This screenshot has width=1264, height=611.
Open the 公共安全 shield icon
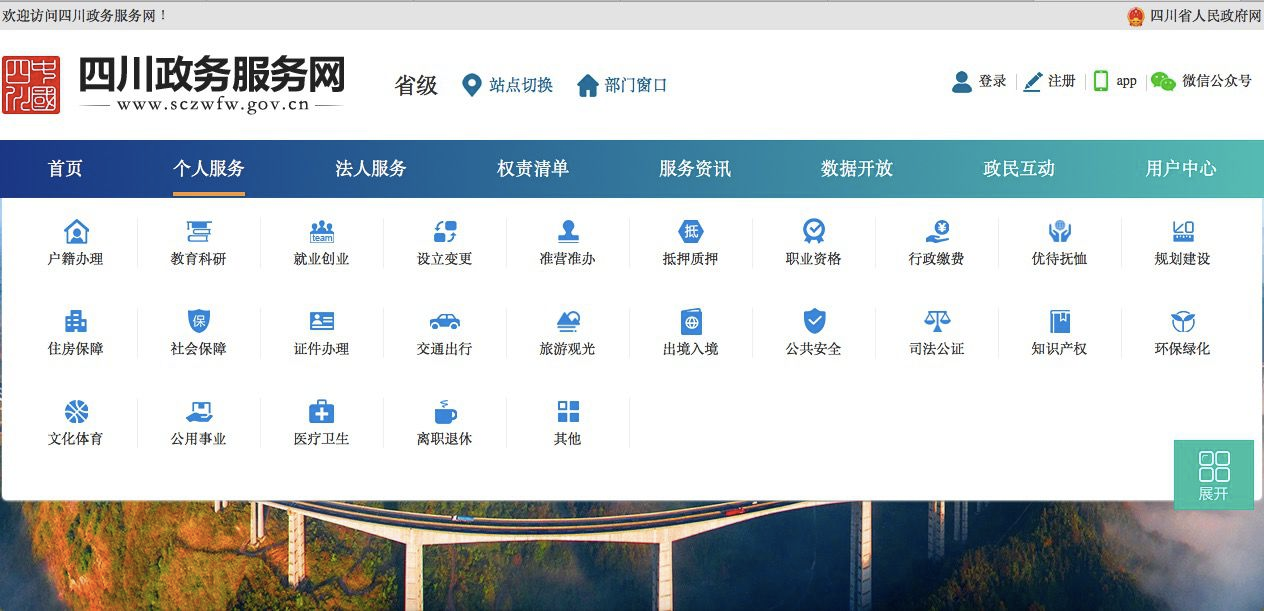click(814, 321)
